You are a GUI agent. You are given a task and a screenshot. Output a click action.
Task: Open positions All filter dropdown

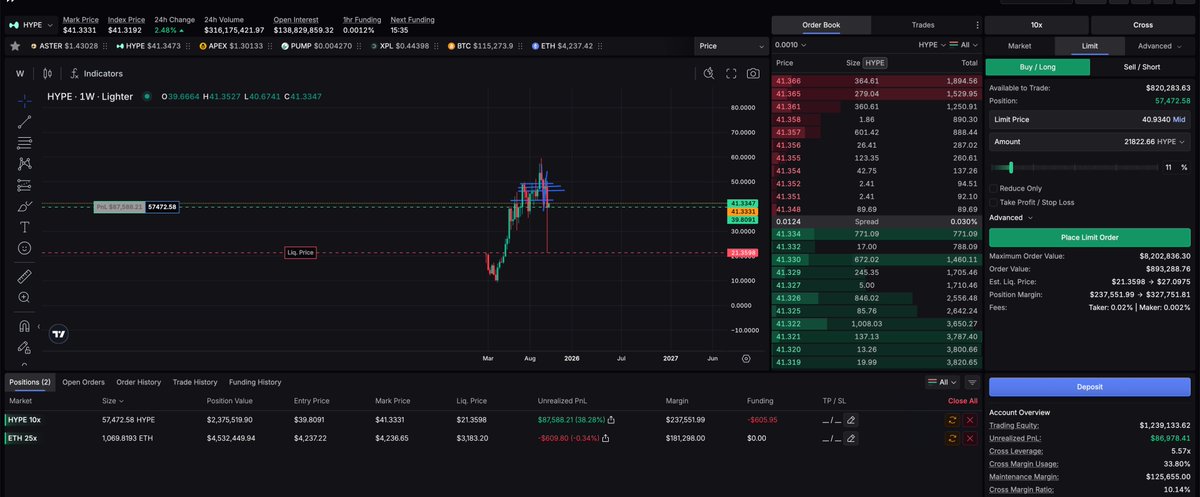click(x=943, y=382)
